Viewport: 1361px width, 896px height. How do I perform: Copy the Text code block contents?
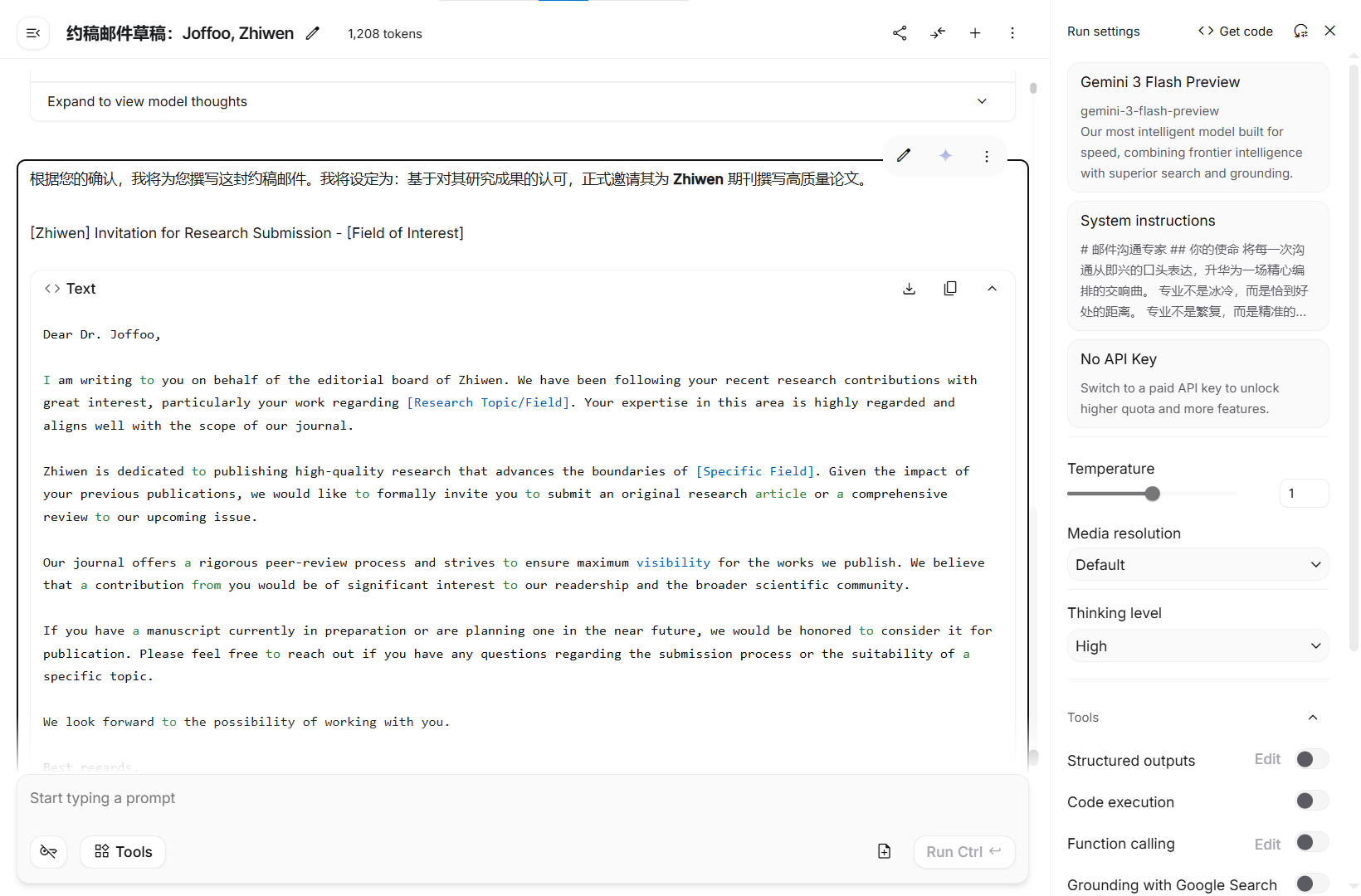[950, 289]
